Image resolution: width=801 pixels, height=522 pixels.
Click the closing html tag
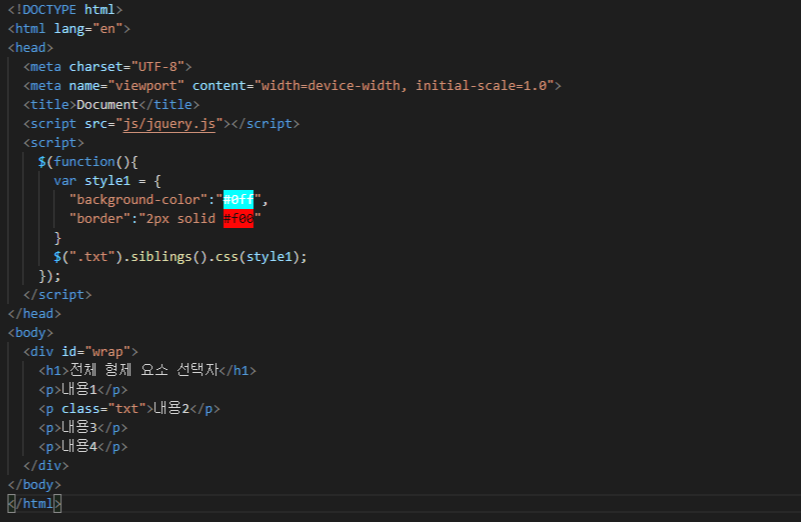tap(34, 504)
